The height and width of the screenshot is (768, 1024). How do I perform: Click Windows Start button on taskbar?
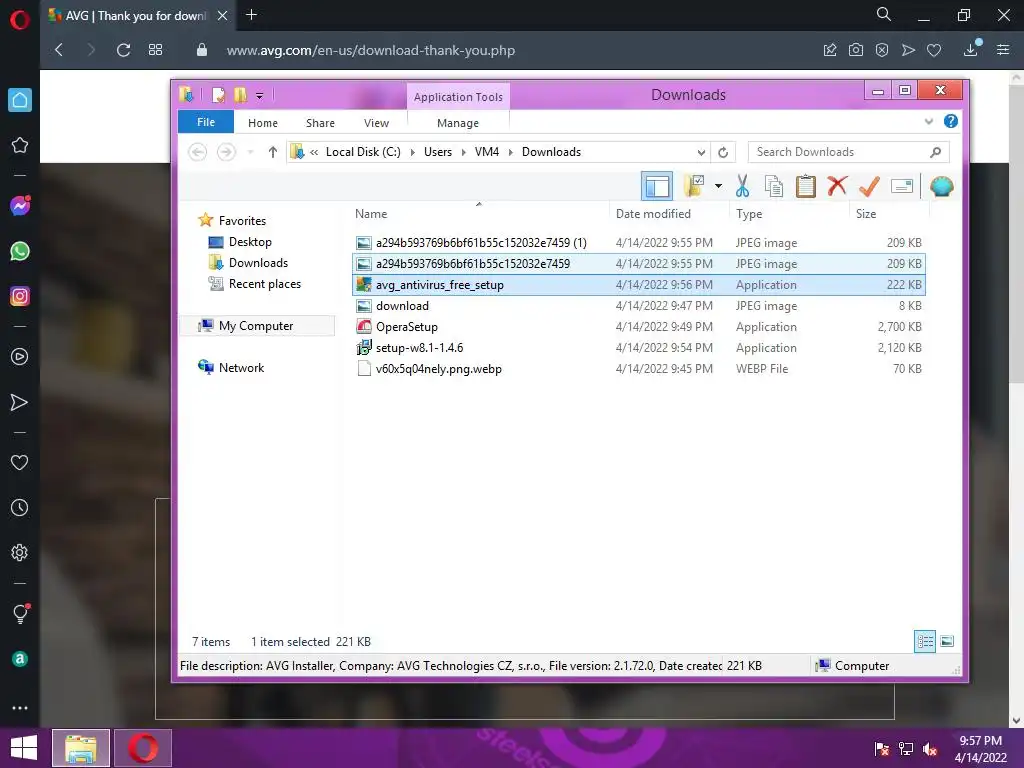pyautogui.click(x=24, y=748)
